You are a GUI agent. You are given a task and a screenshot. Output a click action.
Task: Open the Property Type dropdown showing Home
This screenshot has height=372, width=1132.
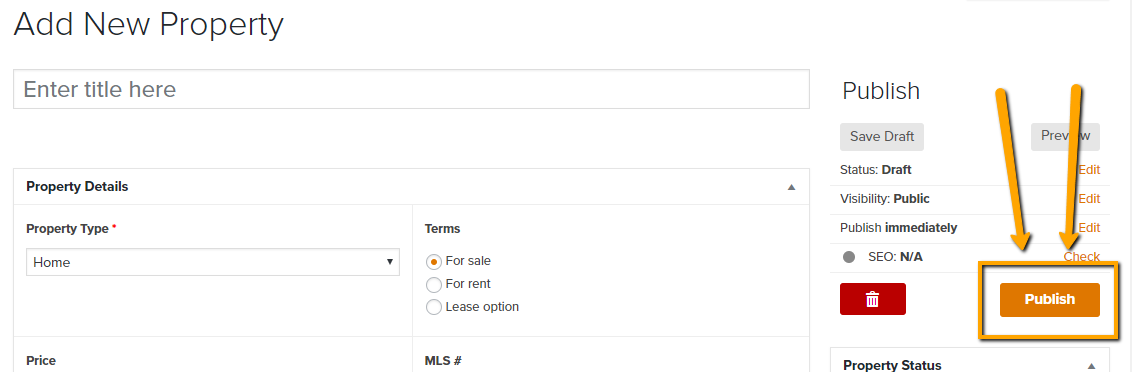point(213,262)
